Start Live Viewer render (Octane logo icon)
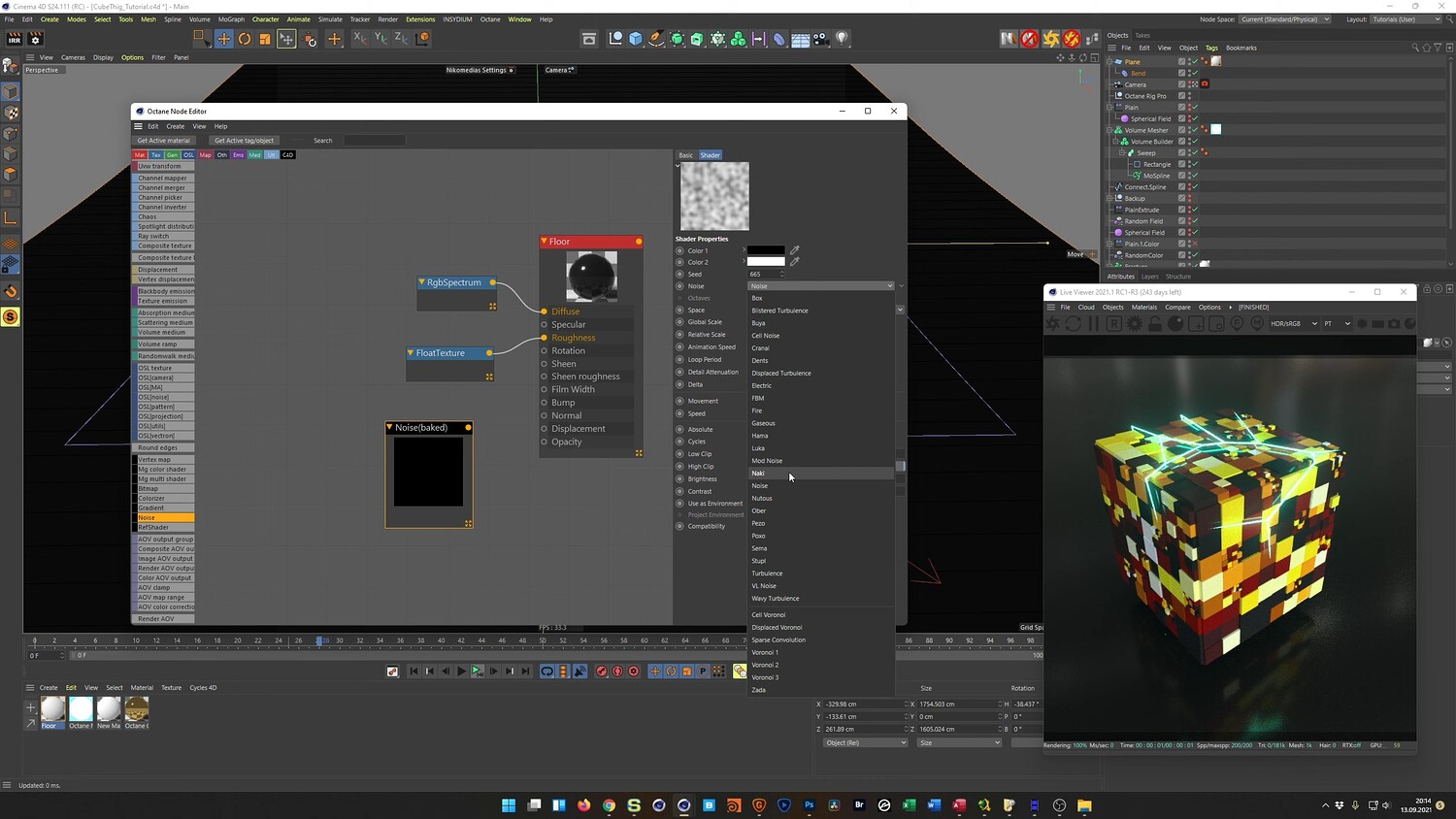Image resolution: width=1456 pixels, height=819 pixels. [x=1053, y=323]
